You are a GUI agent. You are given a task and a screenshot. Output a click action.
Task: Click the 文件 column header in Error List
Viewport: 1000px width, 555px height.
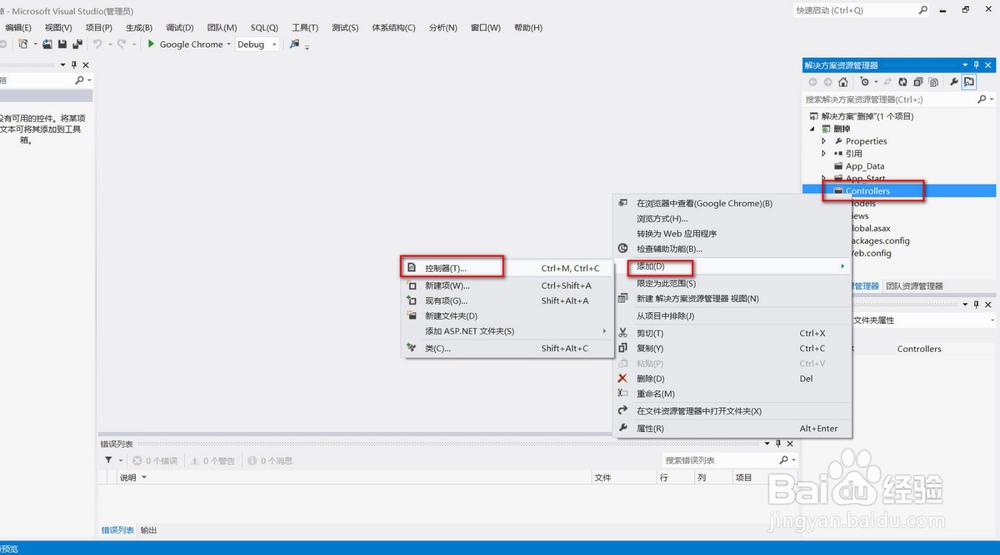click(624, 477)
